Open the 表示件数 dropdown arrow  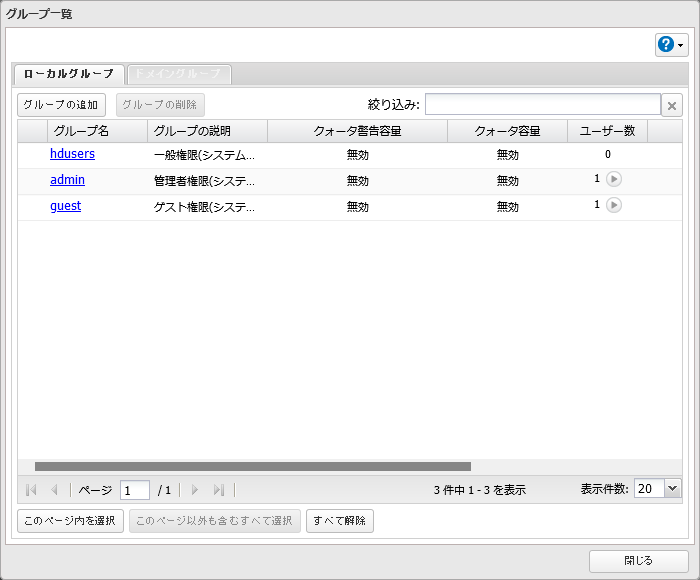[672, 488]
